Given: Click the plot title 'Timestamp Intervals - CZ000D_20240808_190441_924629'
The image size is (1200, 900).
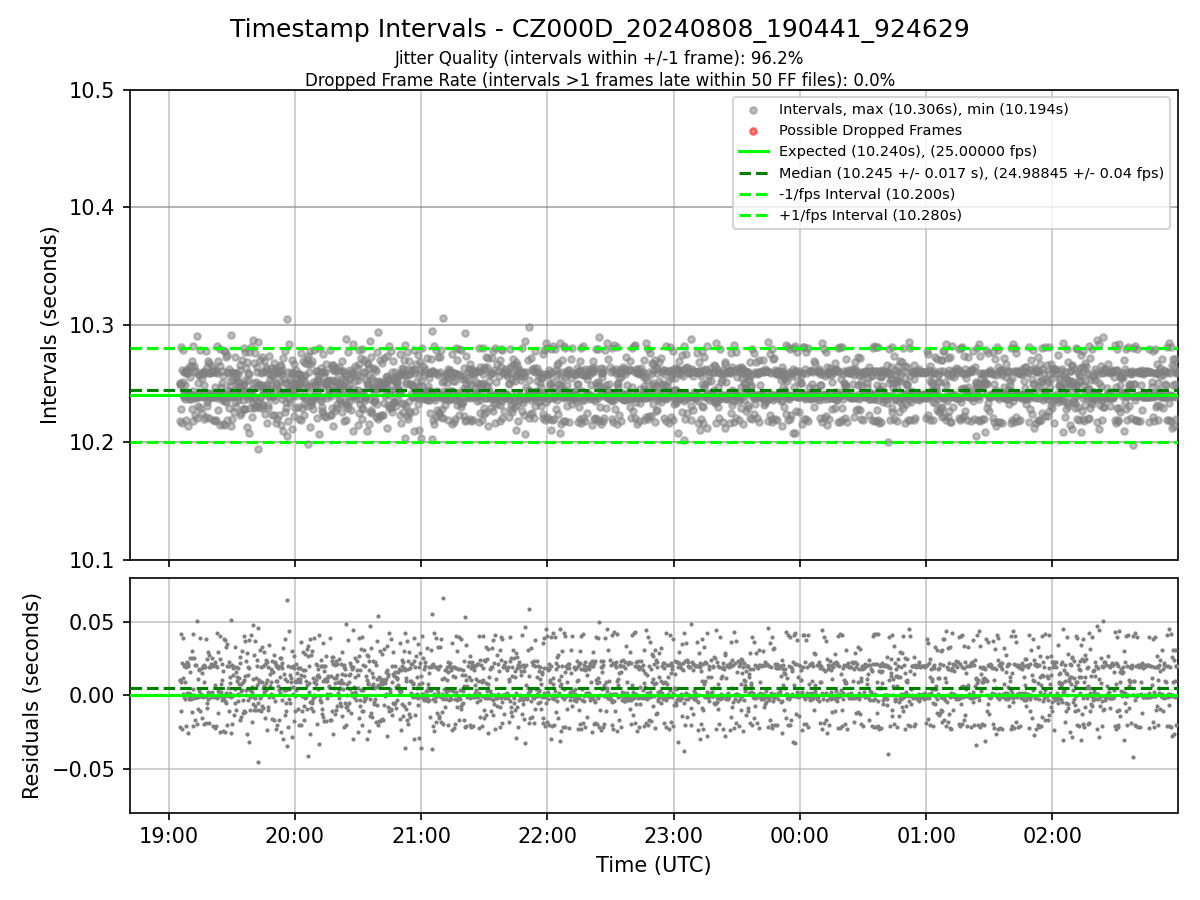Looking at the screenshot, I should coord(599,29).
